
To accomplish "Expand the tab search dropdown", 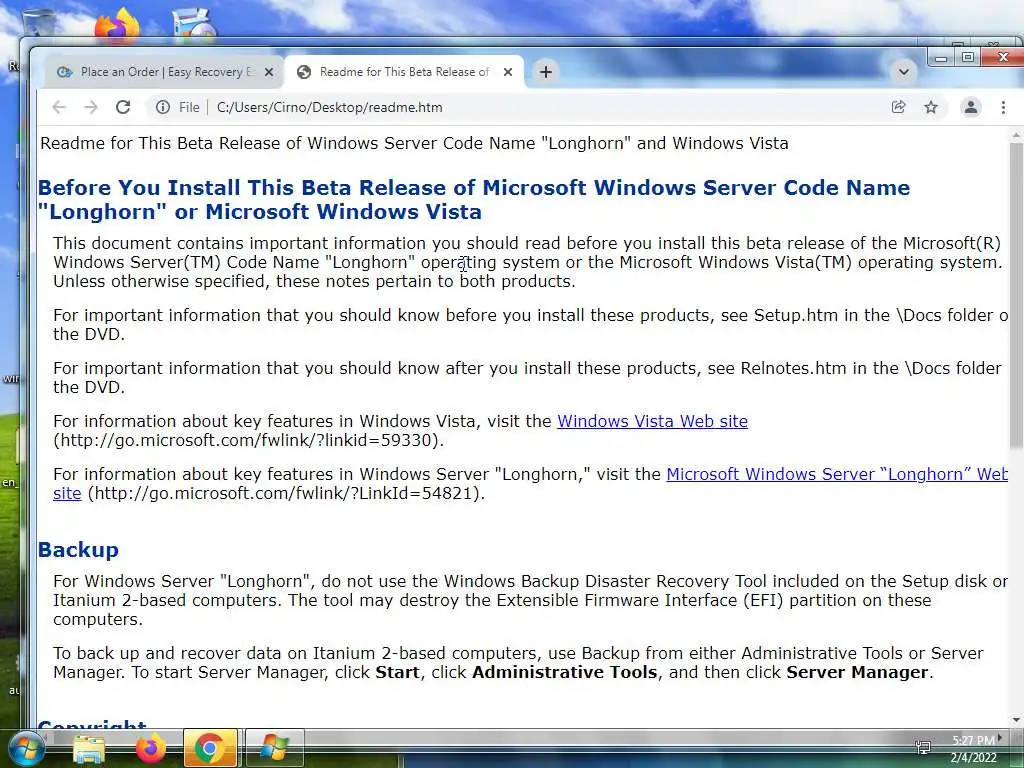I will pos(904,72).
